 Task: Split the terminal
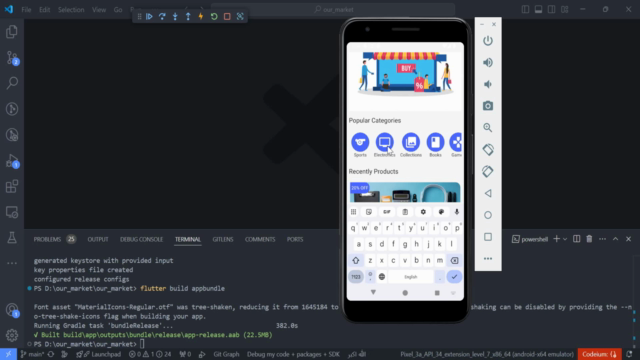576,239
